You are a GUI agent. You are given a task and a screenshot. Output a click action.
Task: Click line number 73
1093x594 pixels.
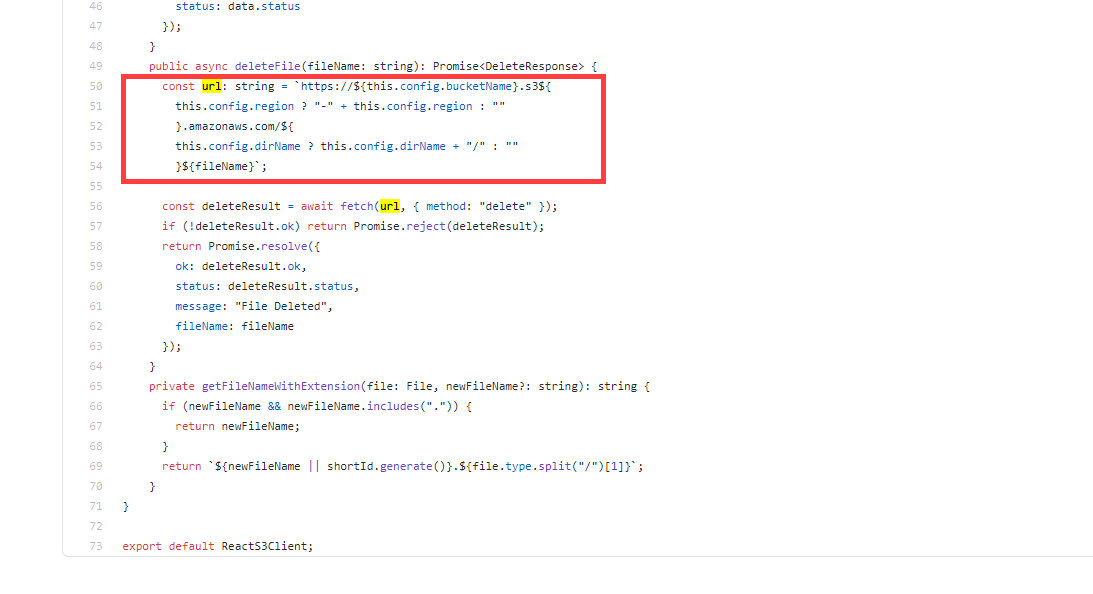[x=95, y=546]
